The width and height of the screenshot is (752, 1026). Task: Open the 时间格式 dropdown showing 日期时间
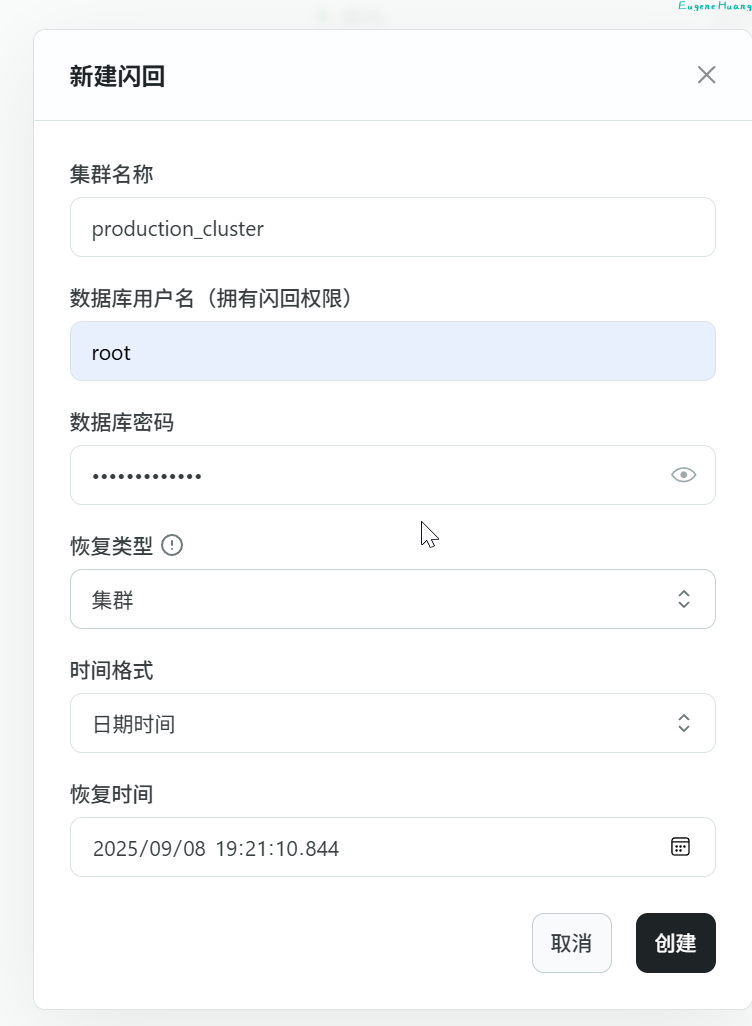tap(380, 723)
